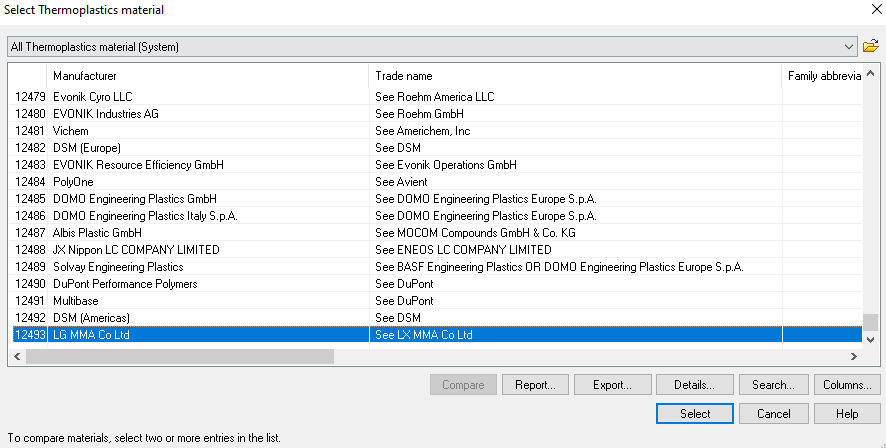The height and width of the screenshot is (448, 886).
Task: Click trade name See Evonik Operations GmbH
Action: (446, 164)
